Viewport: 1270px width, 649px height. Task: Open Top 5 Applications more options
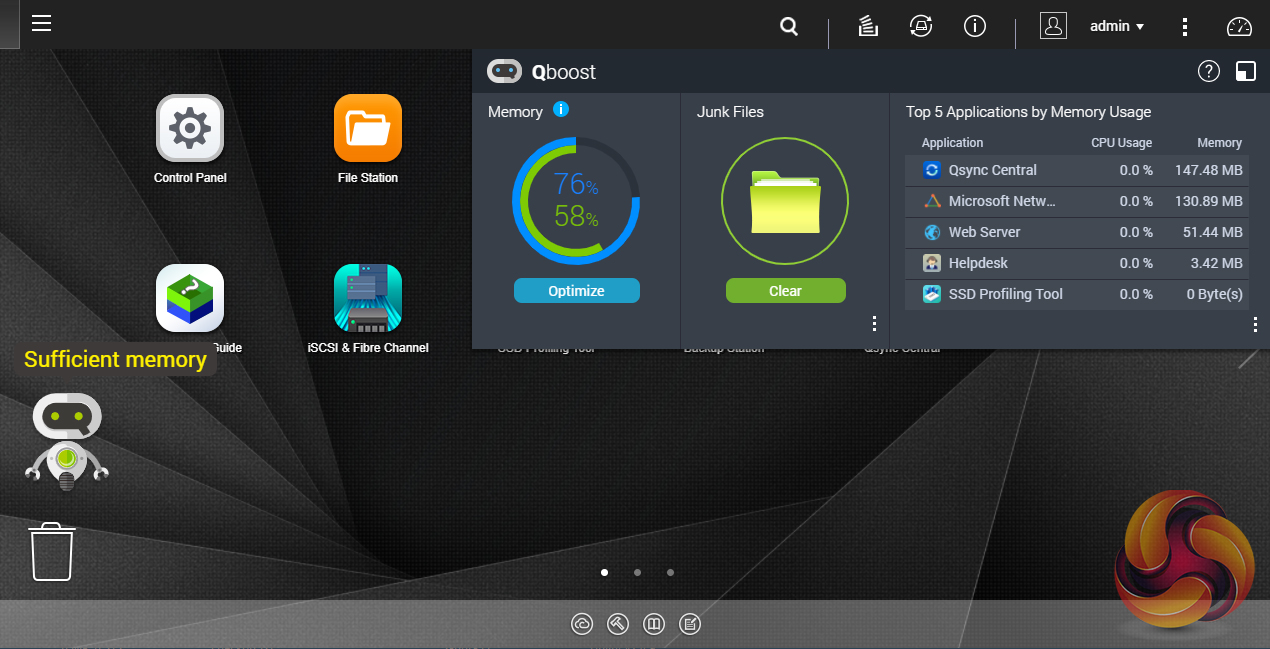[1255, 323]
